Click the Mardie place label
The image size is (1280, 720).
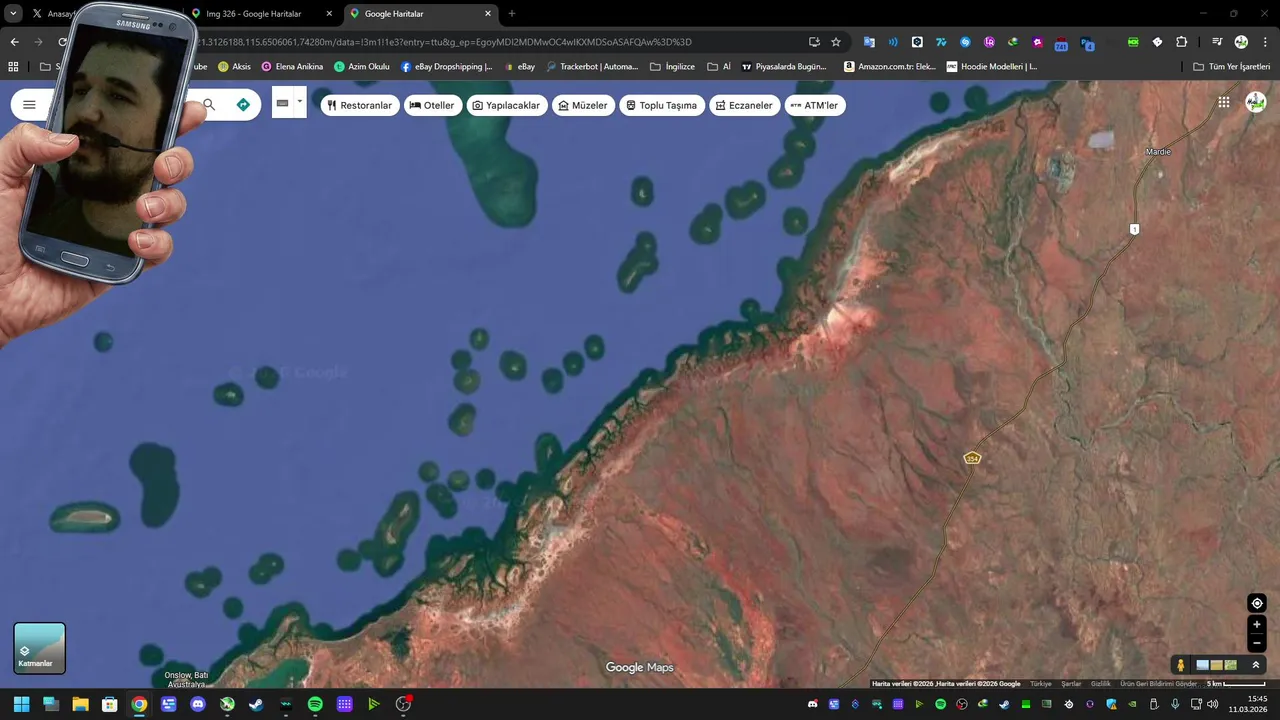tap(1158, 152)
